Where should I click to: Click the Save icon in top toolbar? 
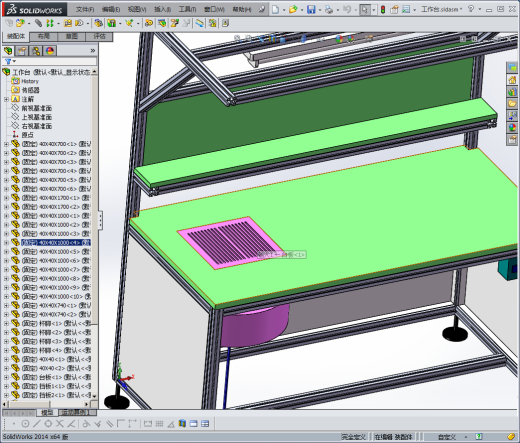click(x=311, y=9)
